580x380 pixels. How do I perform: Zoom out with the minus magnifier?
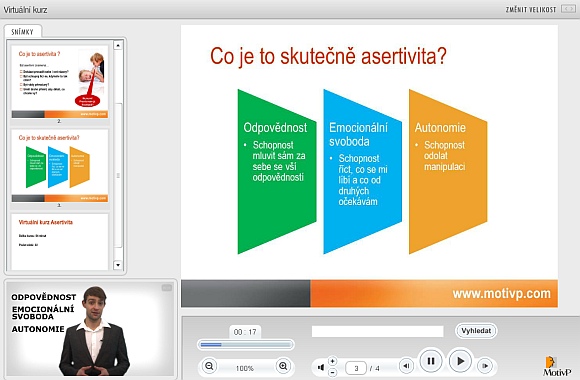[x=209, y=366]
